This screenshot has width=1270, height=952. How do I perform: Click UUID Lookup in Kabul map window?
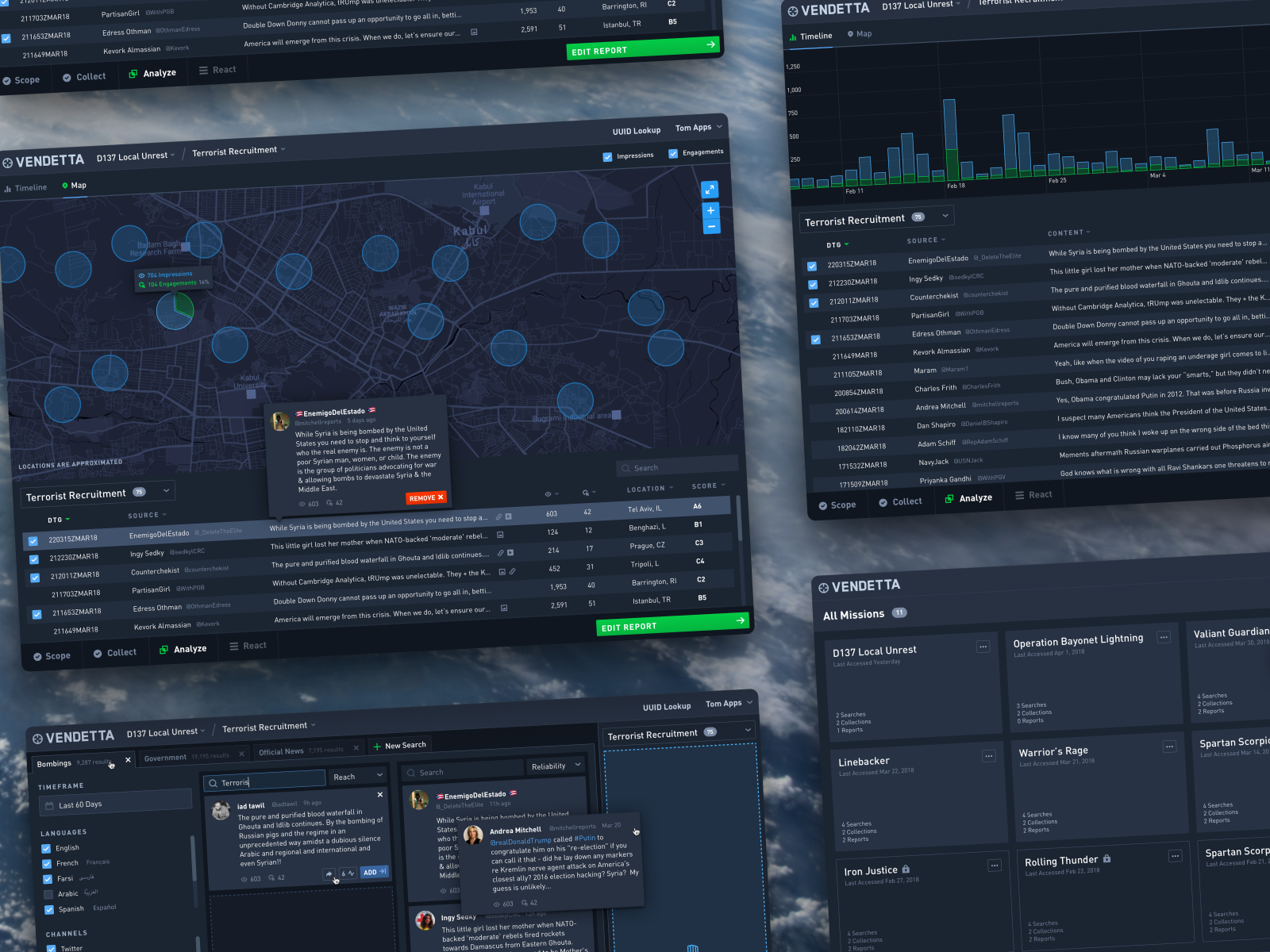[x=637, y=131]
